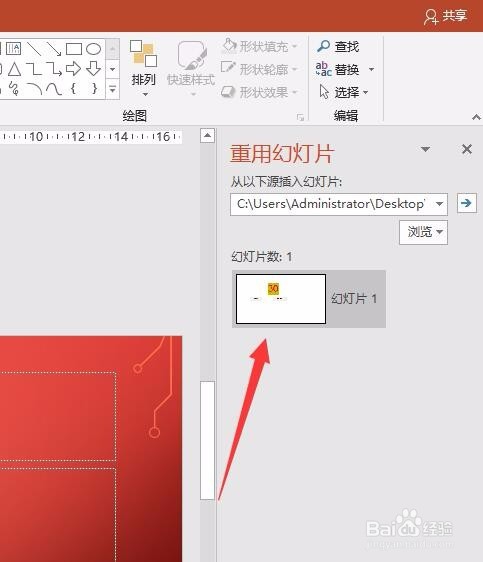Select the right block arrow shape

(x=73, y=69)
